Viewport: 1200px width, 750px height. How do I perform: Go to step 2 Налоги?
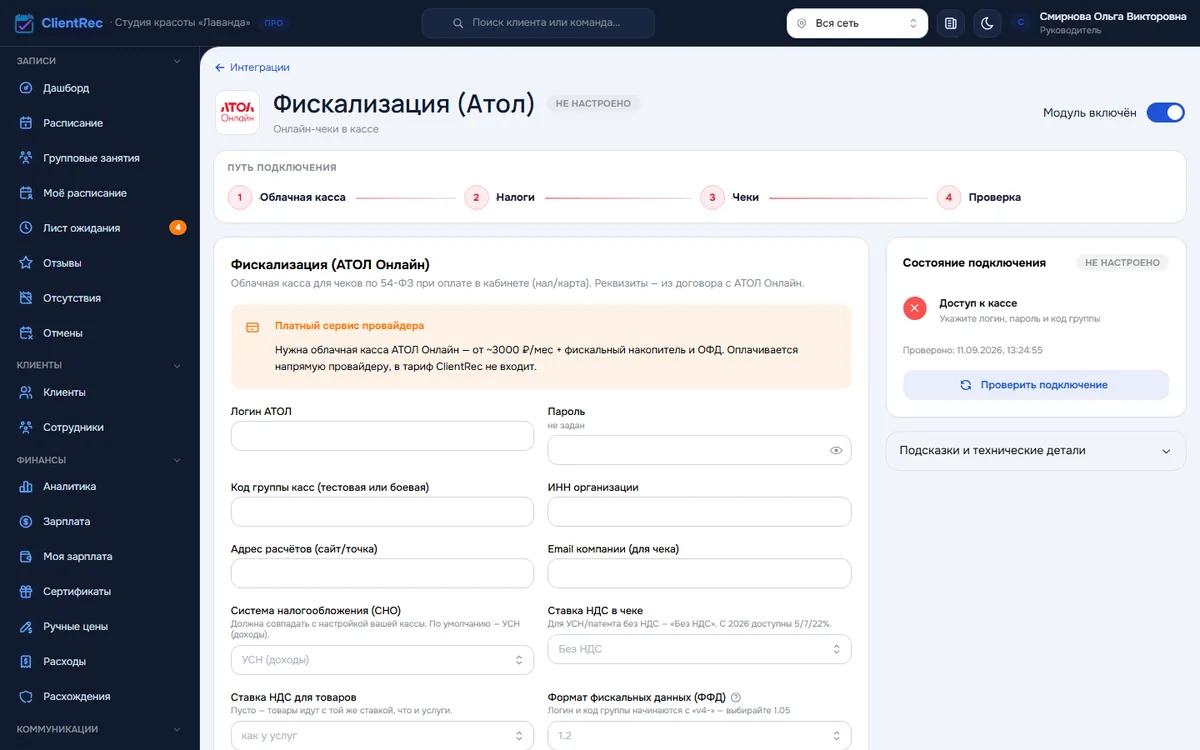coord(500,197)
